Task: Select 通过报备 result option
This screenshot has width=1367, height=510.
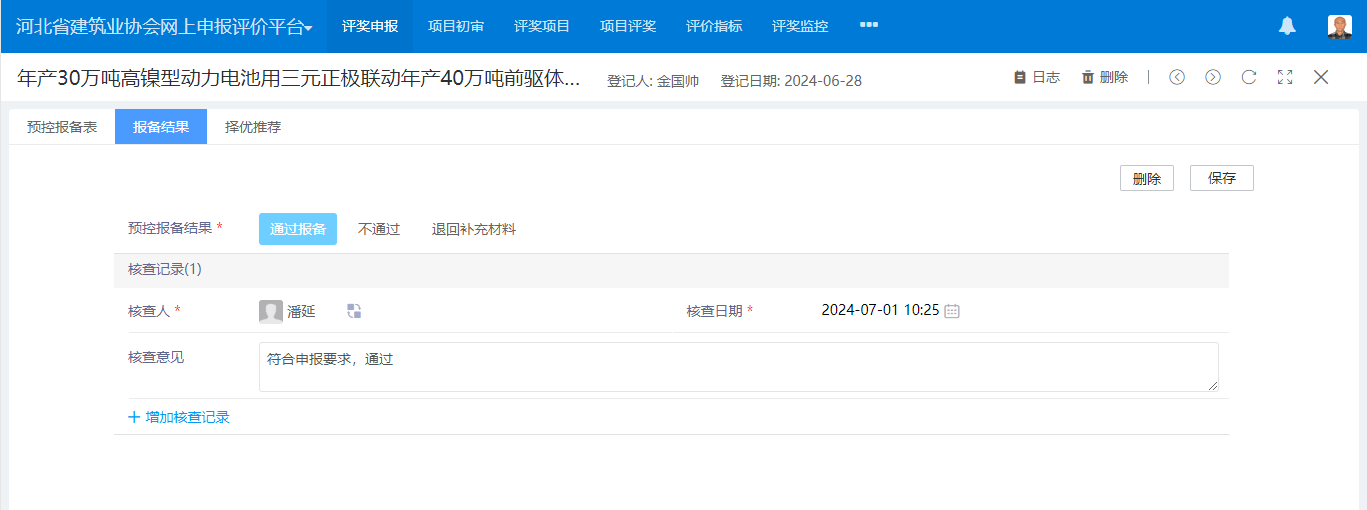Action: tap(297, 229)
